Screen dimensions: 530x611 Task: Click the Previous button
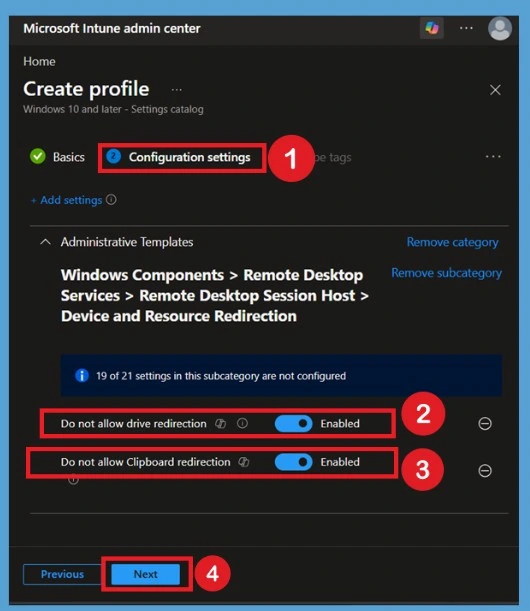point(62,574)
